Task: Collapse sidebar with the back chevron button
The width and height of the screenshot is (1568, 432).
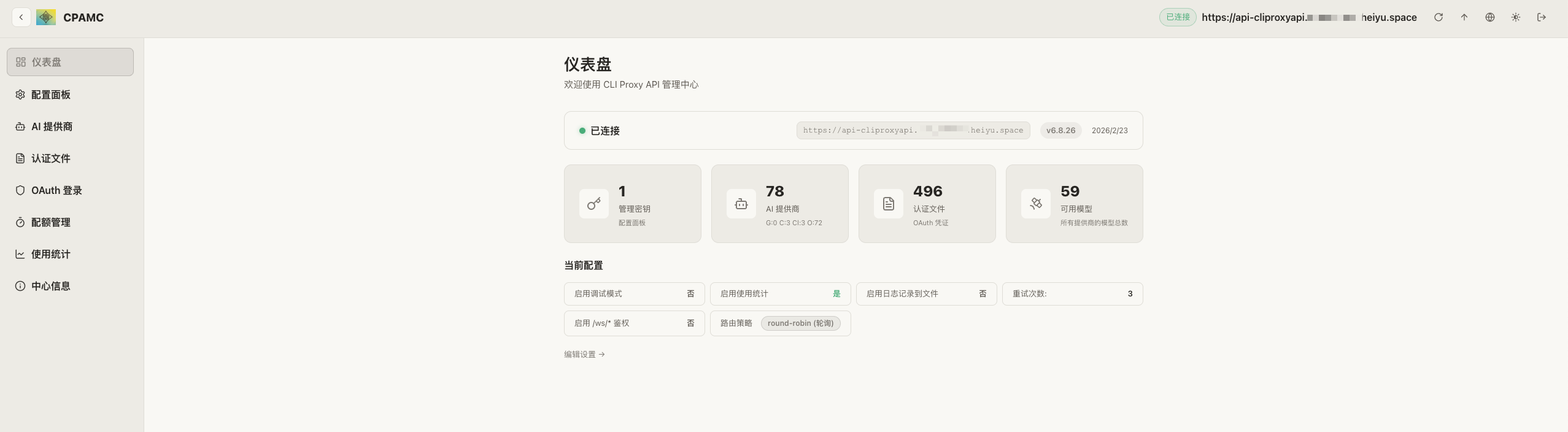Action: point(21,17)
